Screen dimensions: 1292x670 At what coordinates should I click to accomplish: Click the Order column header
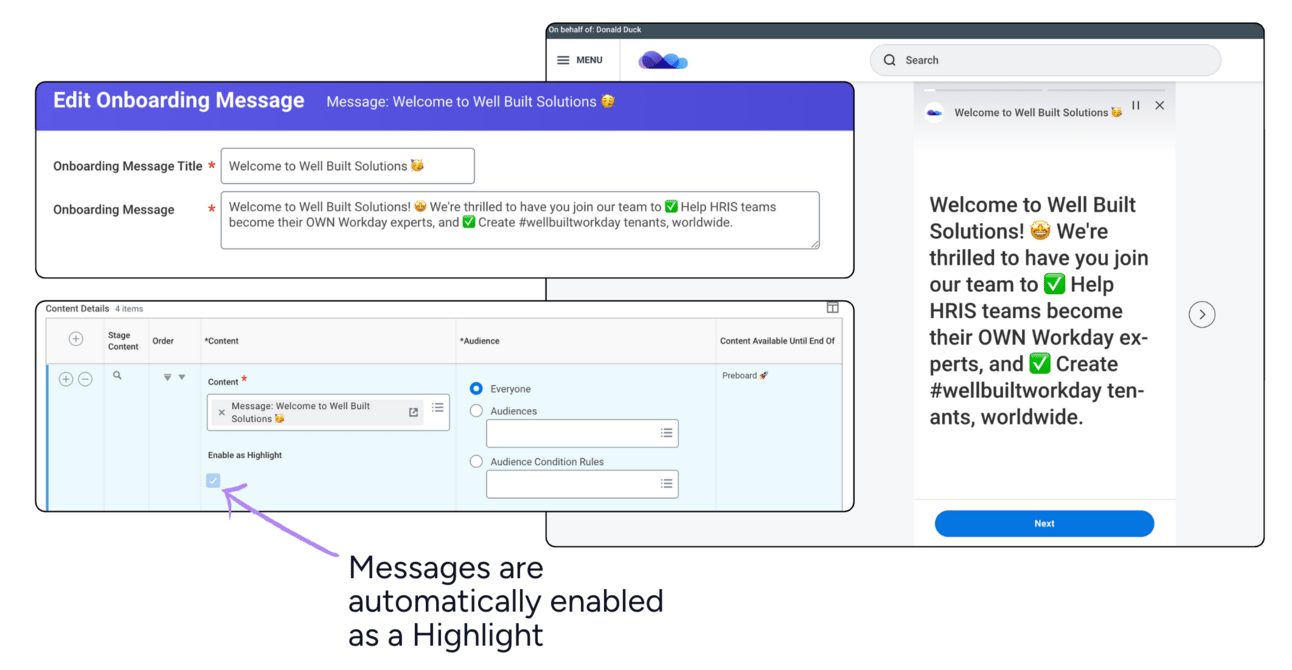pos(163,341)
